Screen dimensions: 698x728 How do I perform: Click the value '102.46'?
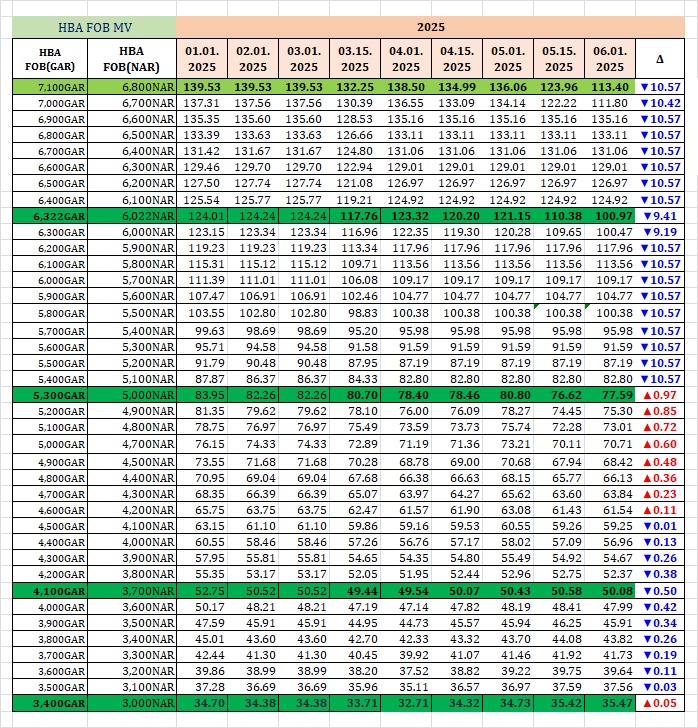[355, 296]
